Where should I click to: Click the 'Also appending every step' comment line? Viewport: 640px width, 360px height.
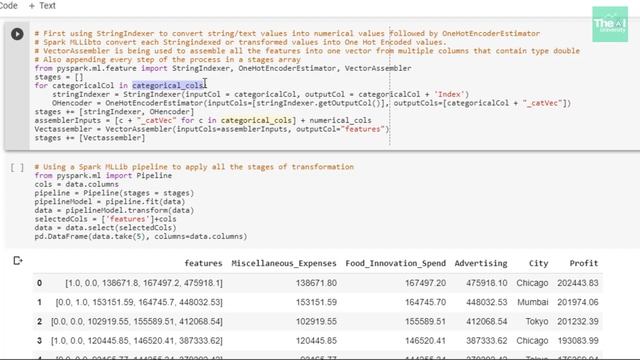168,59
